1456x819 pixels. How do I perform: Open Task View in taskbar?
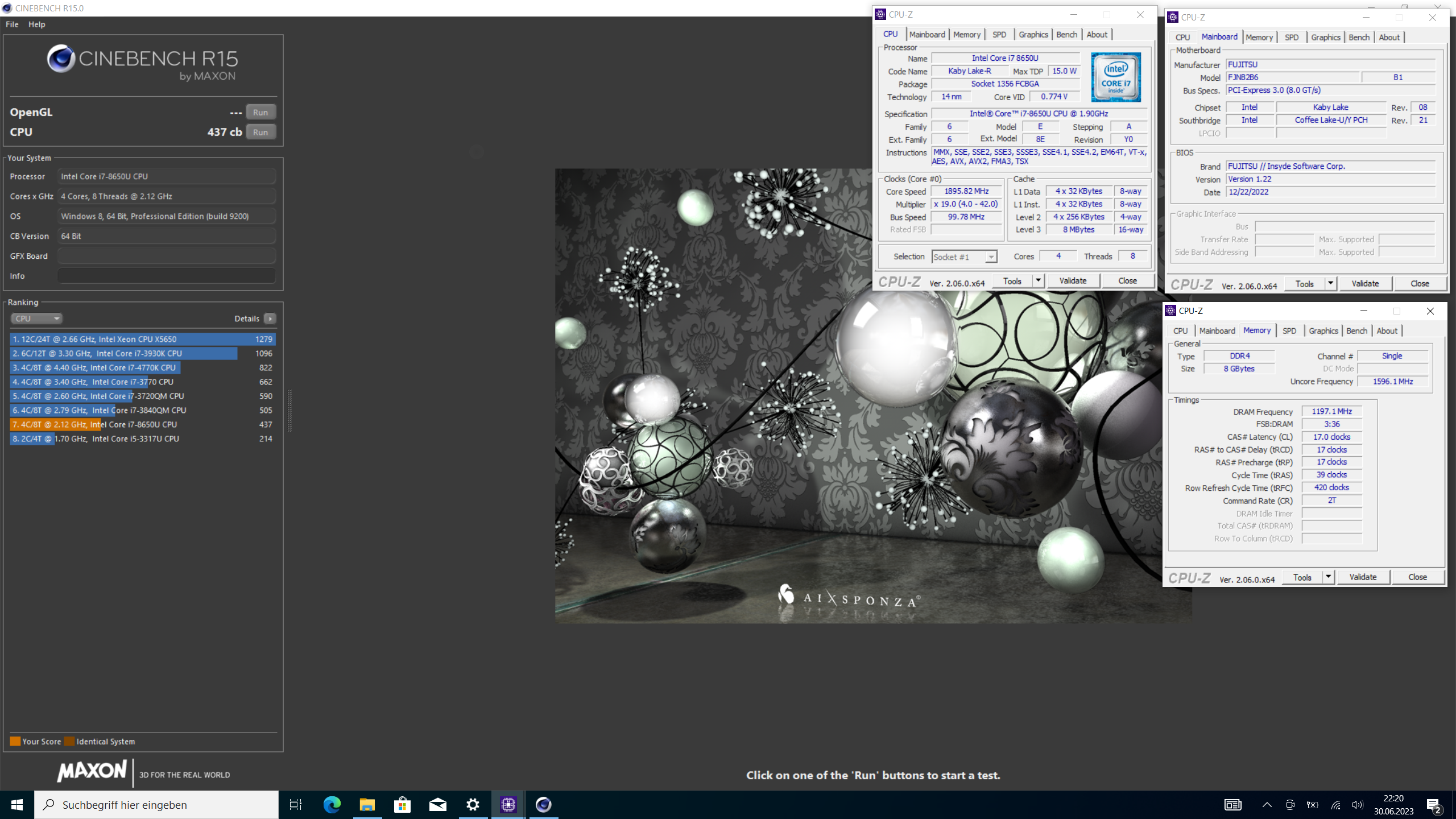click(296, 805)
